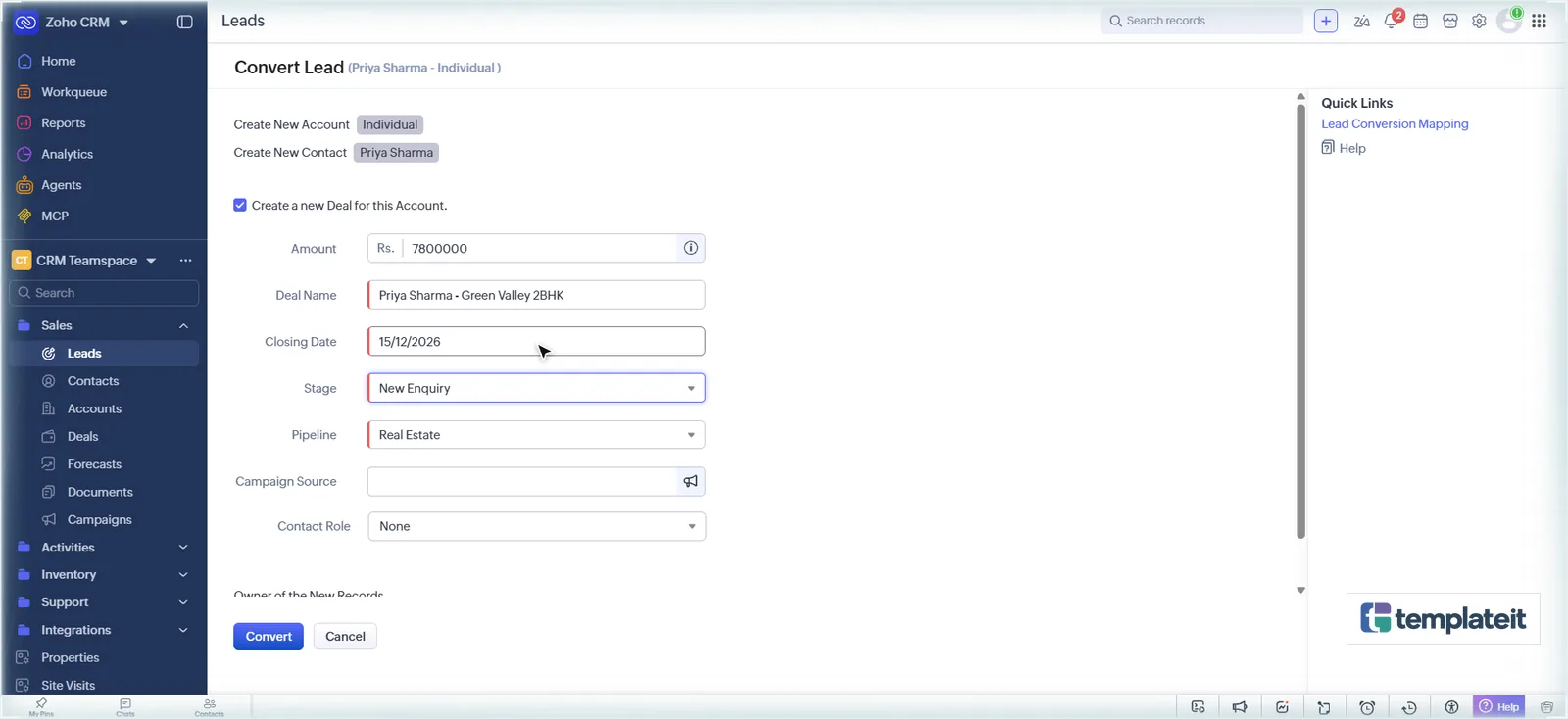Click the form's vertical scrollbar
Viewport: 1568px width, 719px height.
(x=1300, y=322)
